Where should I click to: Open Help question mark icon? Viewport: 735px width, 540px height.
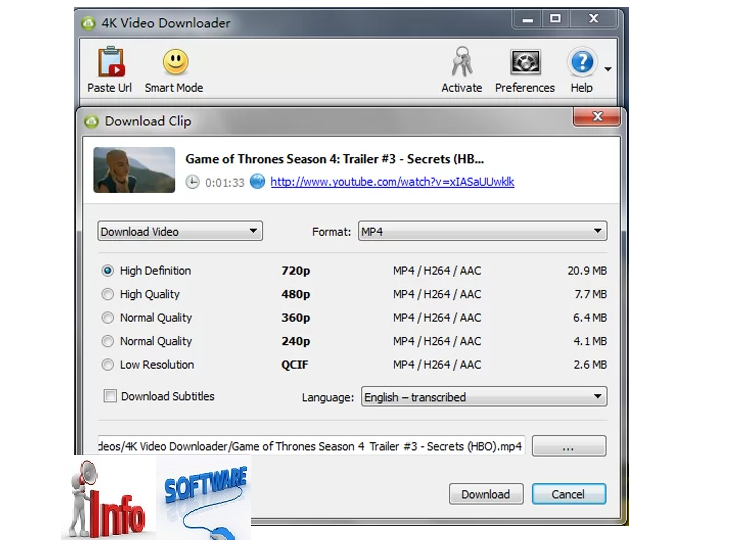pos(582,62)
